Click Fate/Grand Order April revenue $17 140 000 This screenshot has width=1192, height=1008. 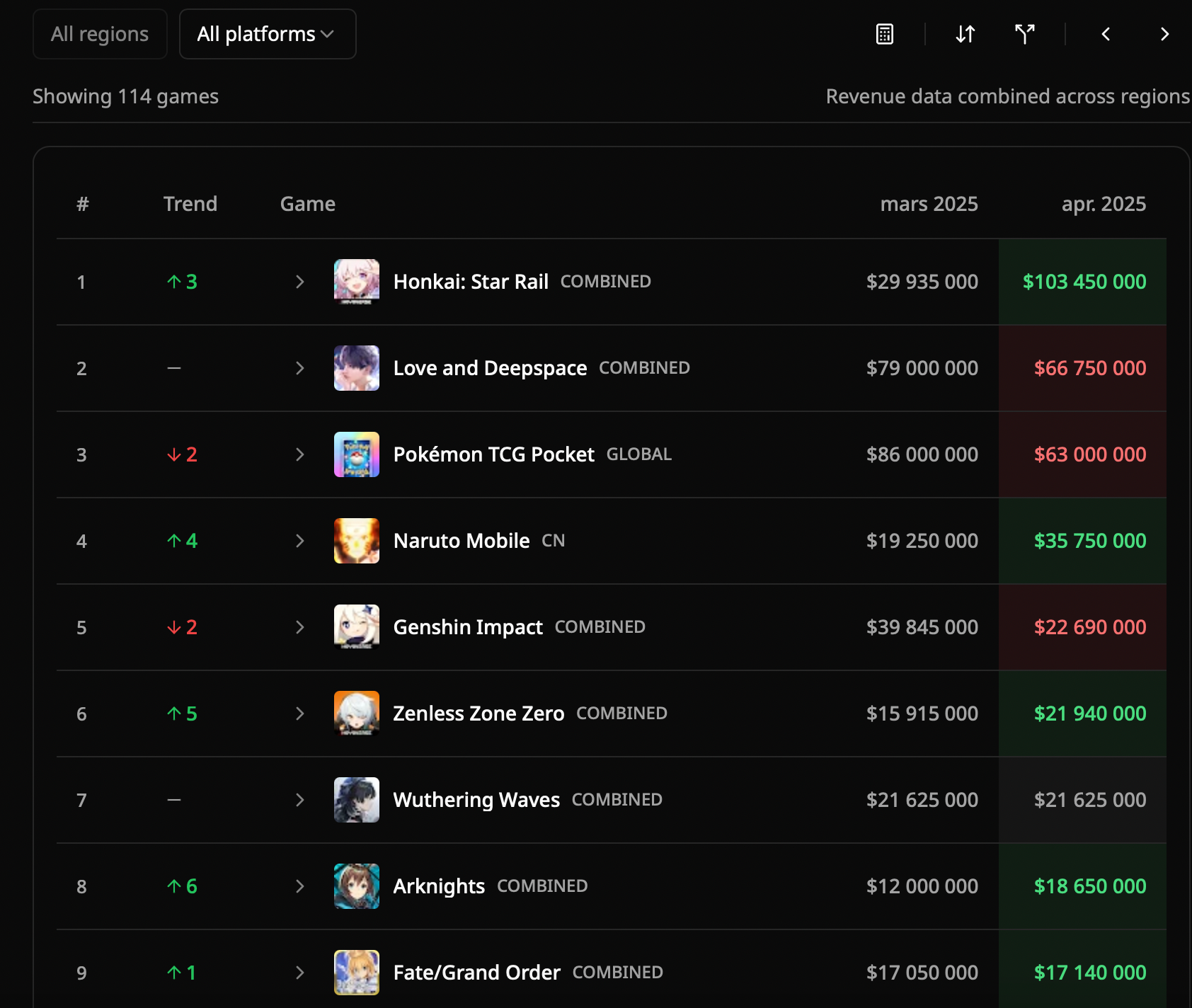coord(1090,973)
